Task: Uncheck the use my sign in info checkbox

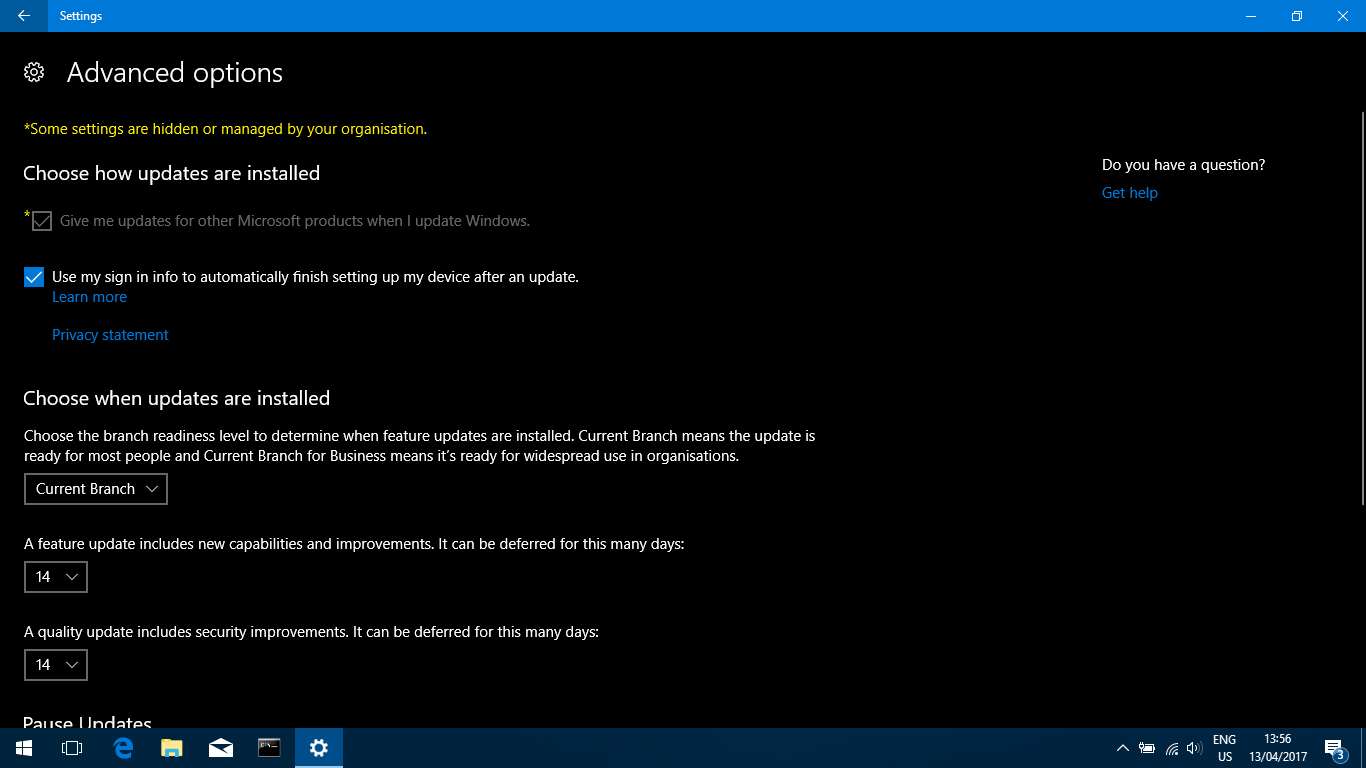Action: click(34, 277)
